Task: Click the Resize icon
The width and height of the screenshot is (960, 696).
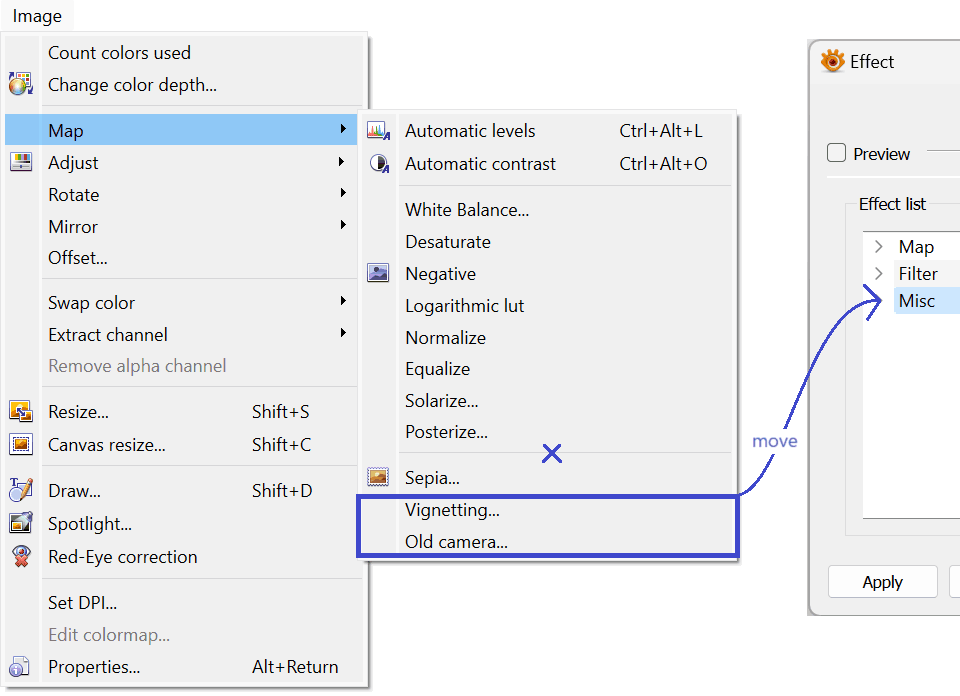Action: click(21, 411)
